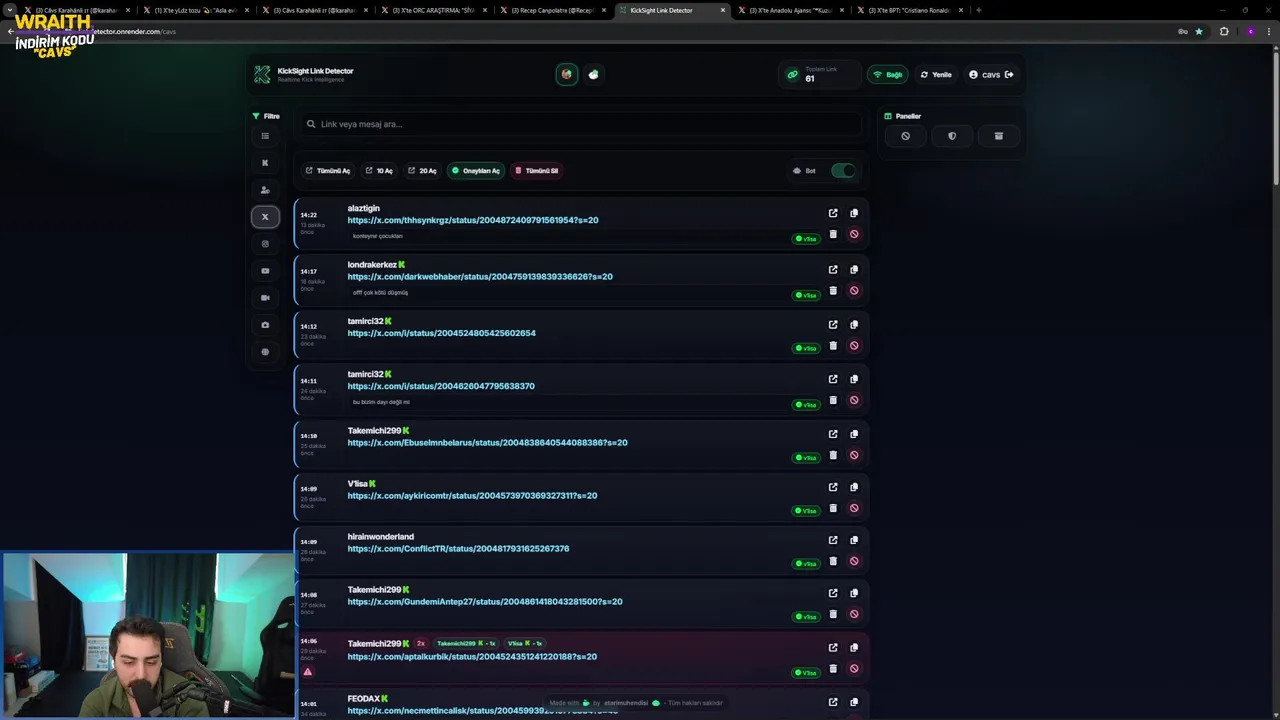
Task: Open the x.com/i/status/2004524805425602654 link
Action: 441,333
